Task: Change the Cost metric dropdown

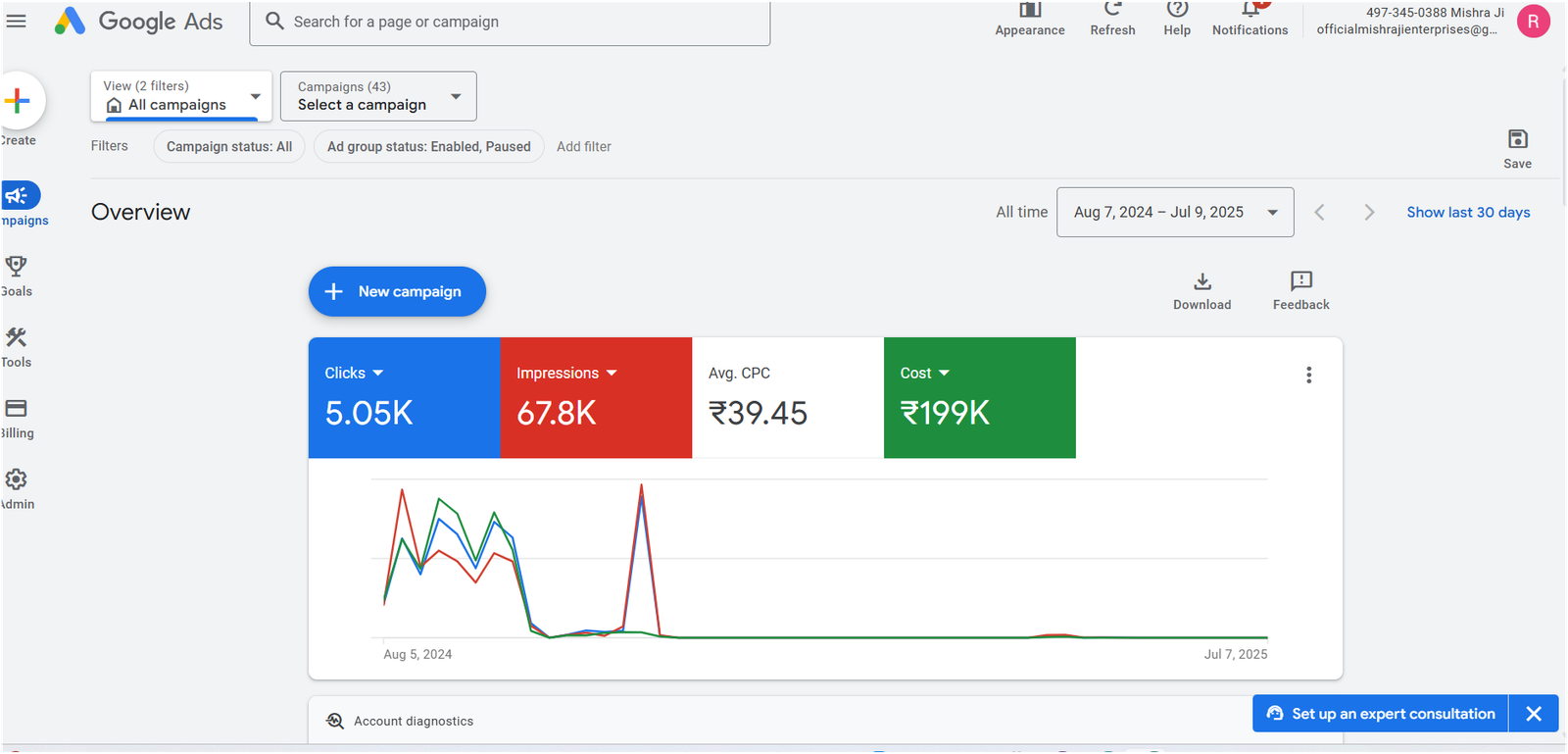Action: pyautogui.click(x=925, y=373)
